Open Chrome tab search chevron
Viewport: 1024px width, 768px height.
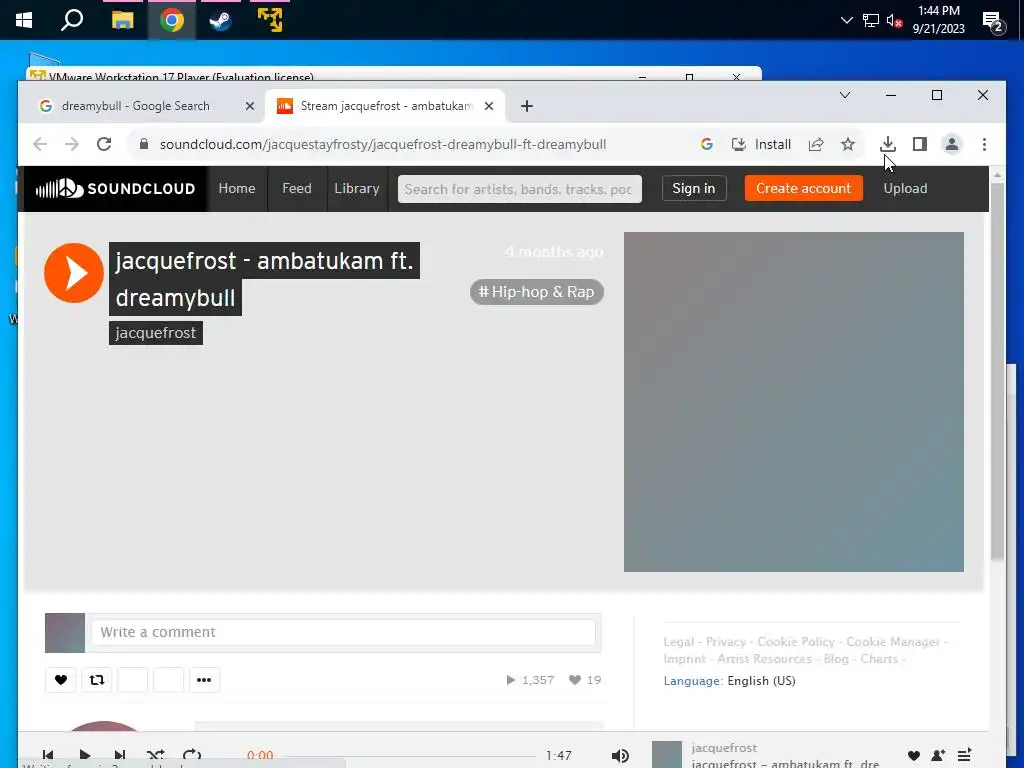(844, 95)
